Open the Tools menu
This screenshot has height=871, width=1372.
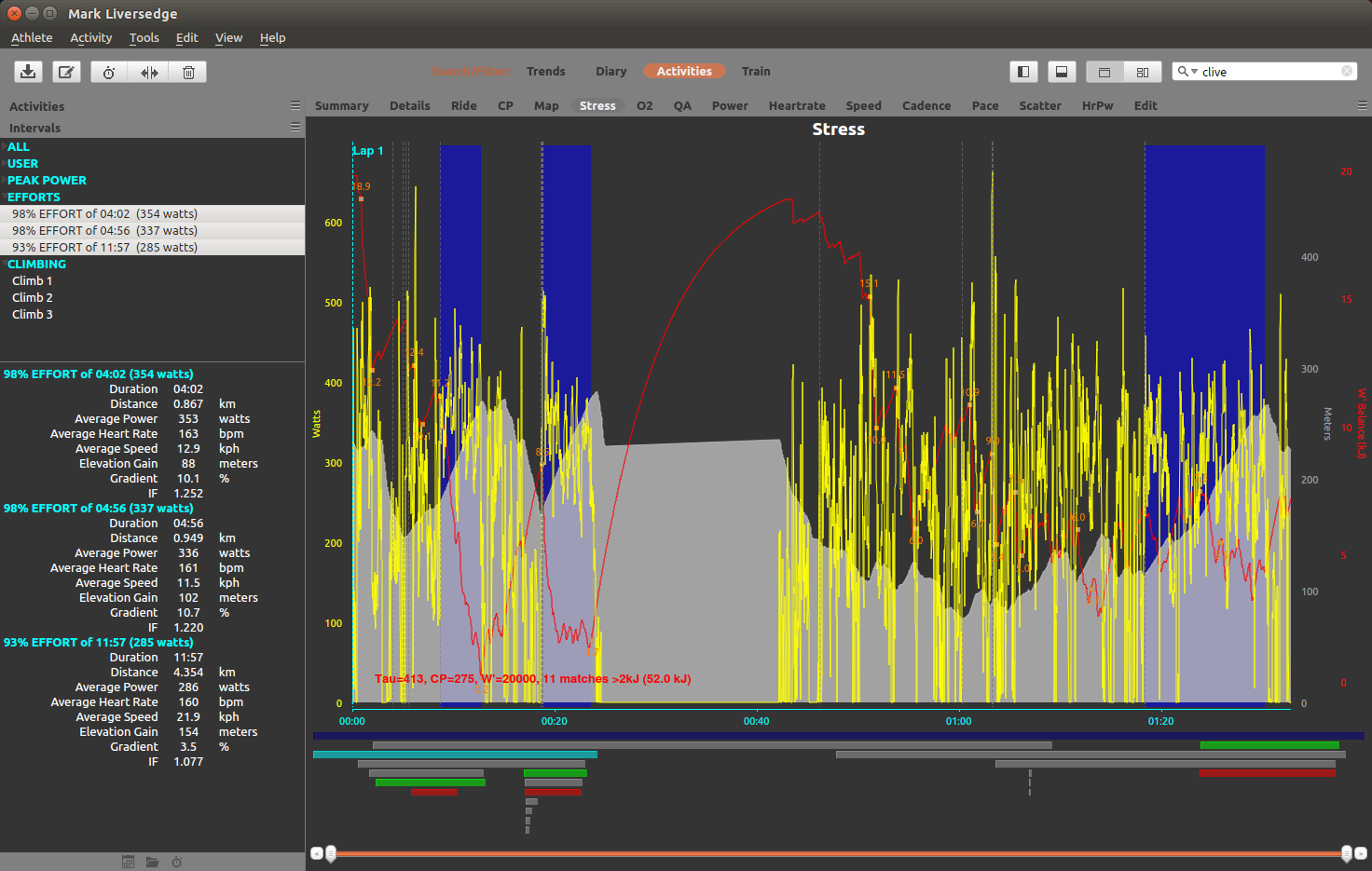pos(144,38)
